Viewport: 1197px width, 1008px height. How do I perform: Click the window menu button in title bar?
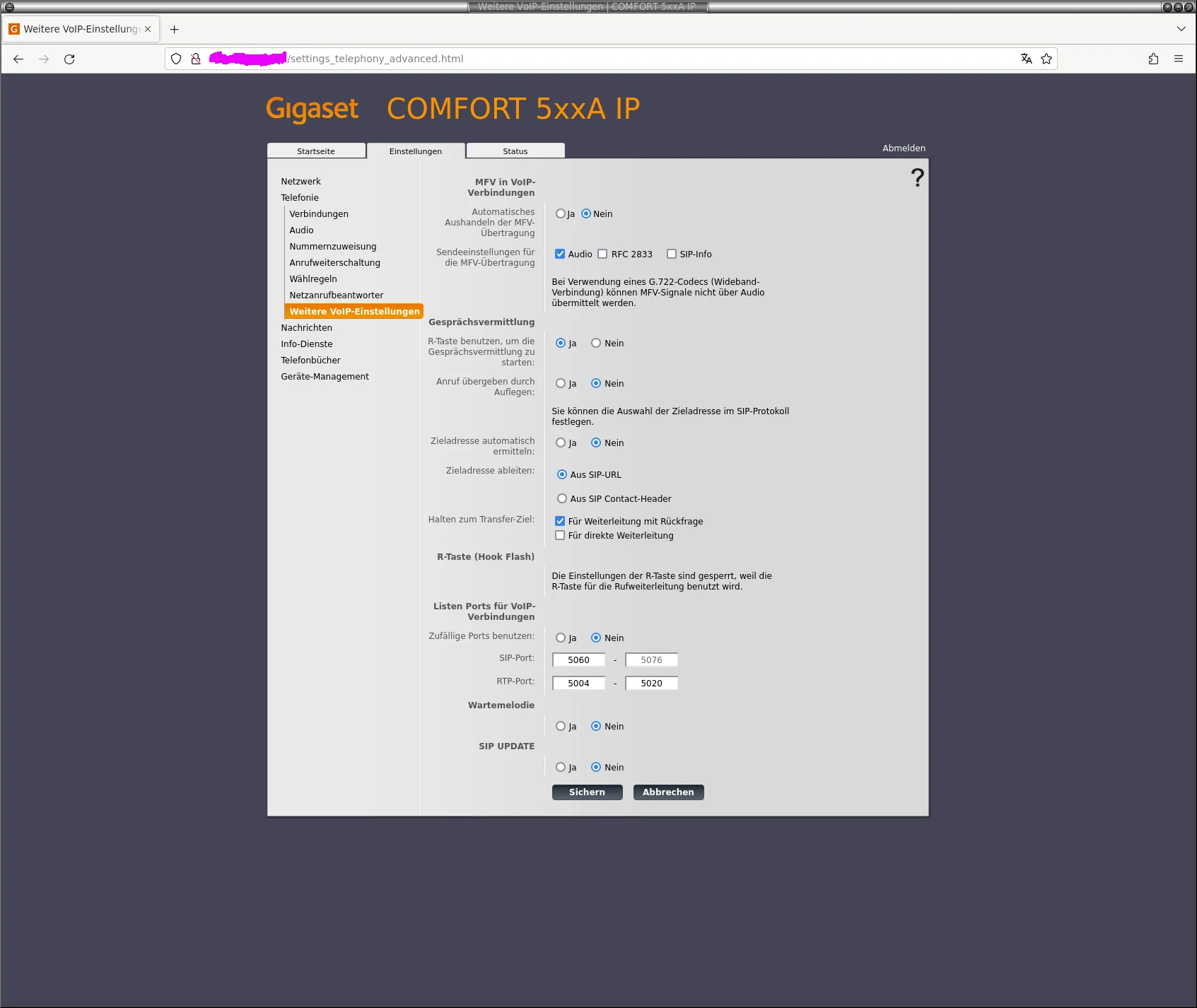point(9,6)
